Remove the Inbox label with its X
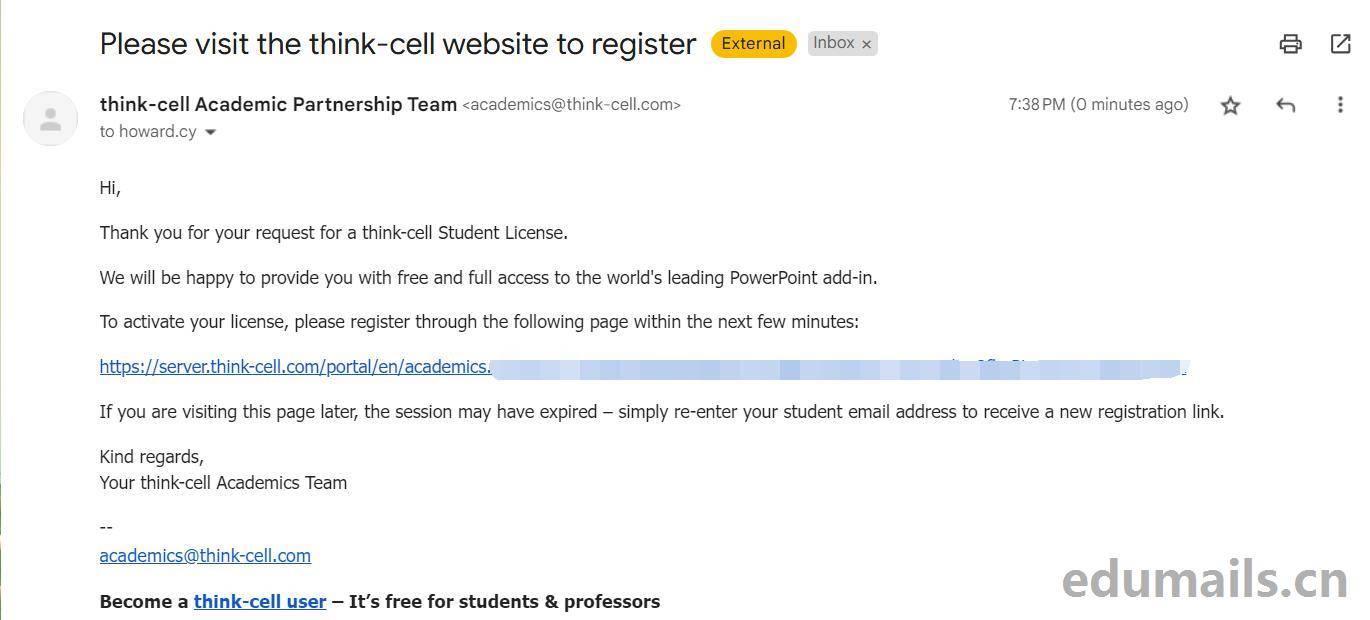This screenshot has height=620, width=1370. (867, 44)
